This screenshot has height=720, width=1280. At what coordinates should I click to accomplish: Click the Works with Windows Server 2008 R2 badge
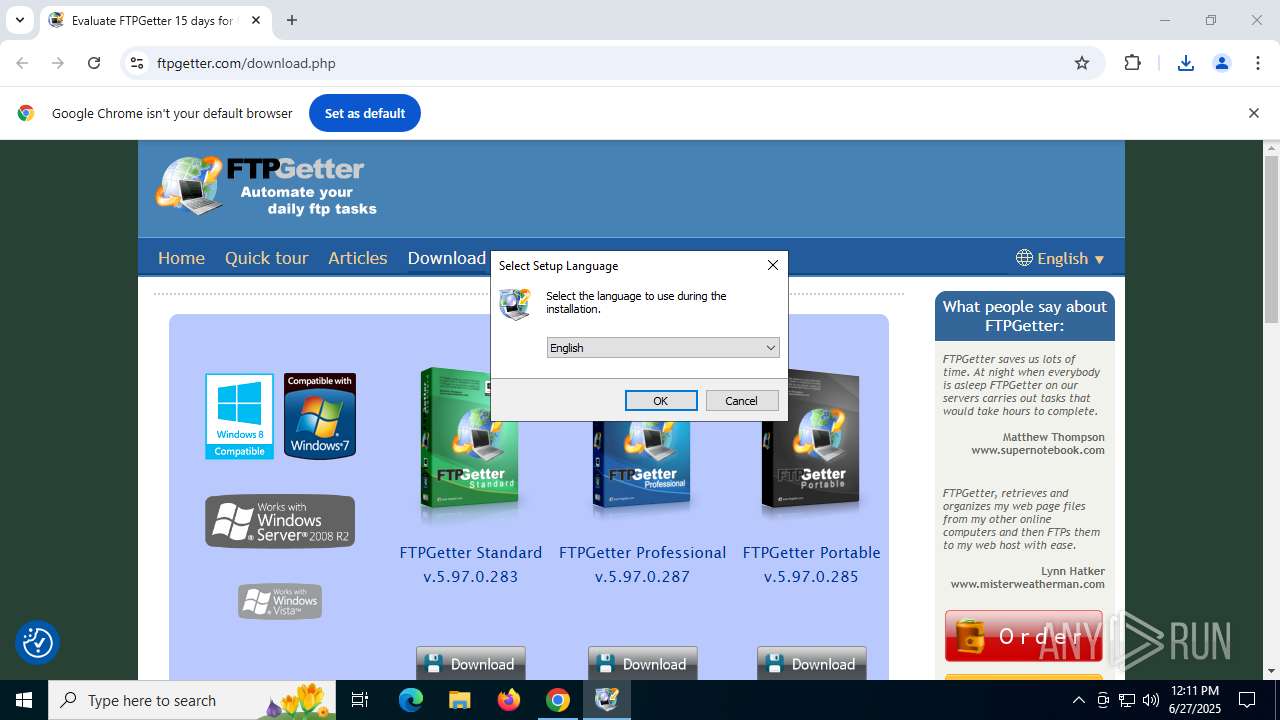coord(280,521)
